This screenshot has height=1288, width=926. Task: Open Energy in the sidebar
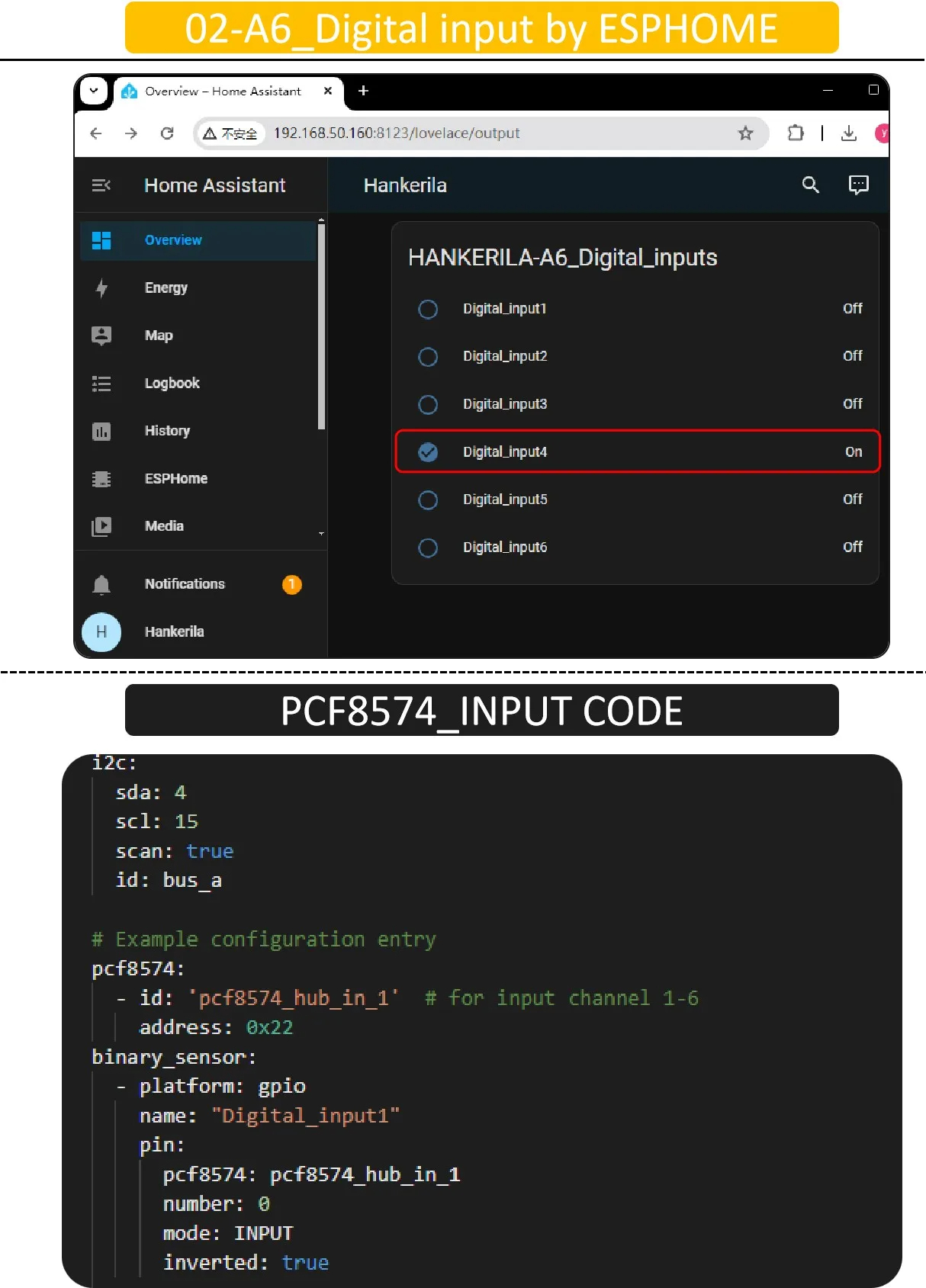coord(198,287)
